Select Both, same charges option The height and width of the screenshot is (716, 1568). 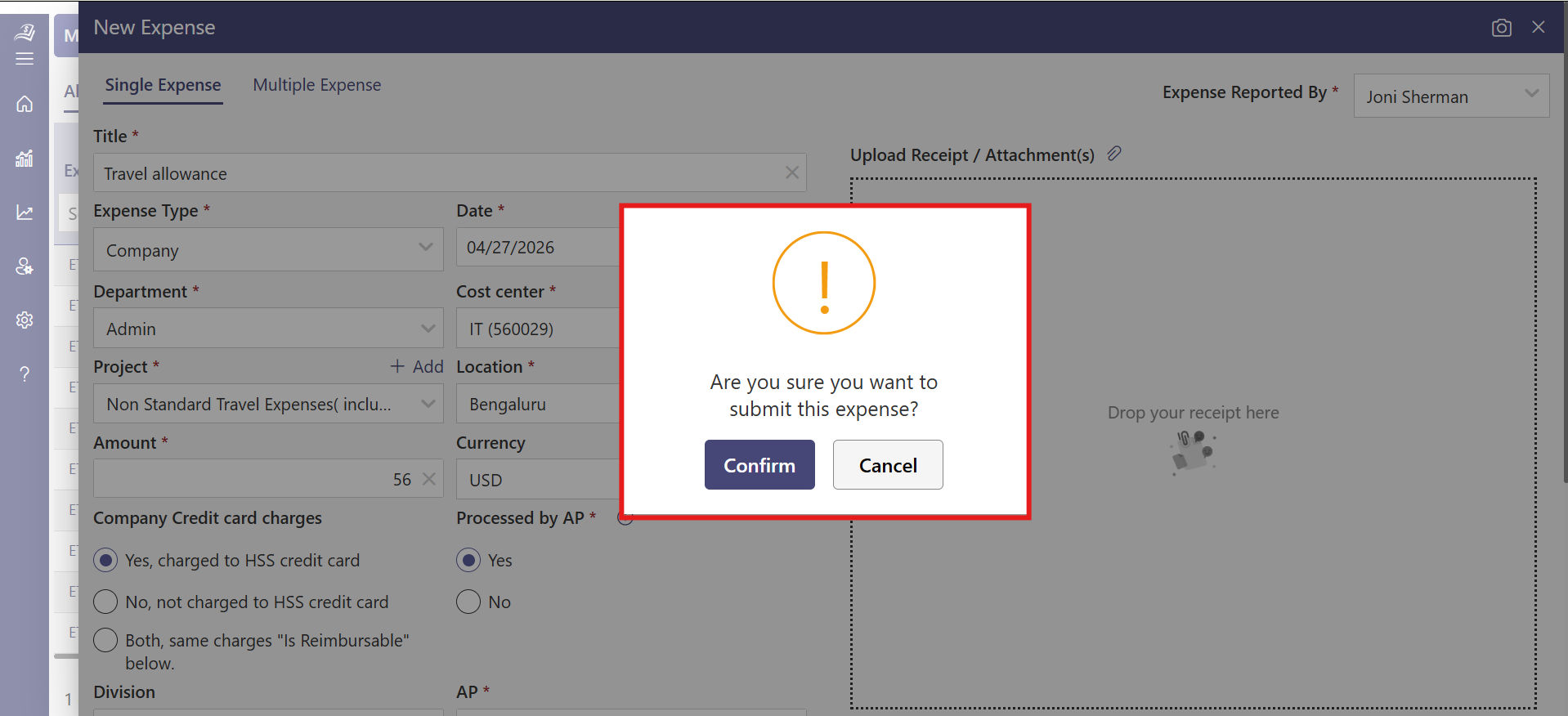[x=105, y=640]
